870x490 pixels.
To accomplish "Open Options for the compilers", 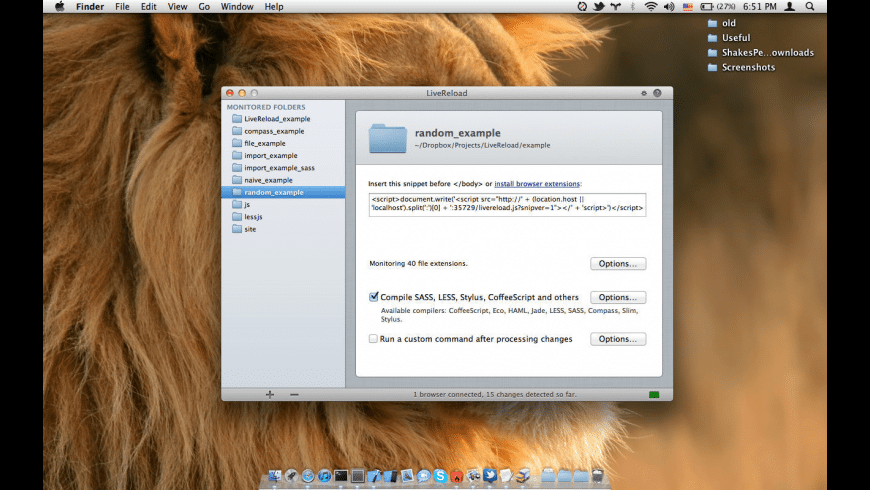I will coord(618,297).
